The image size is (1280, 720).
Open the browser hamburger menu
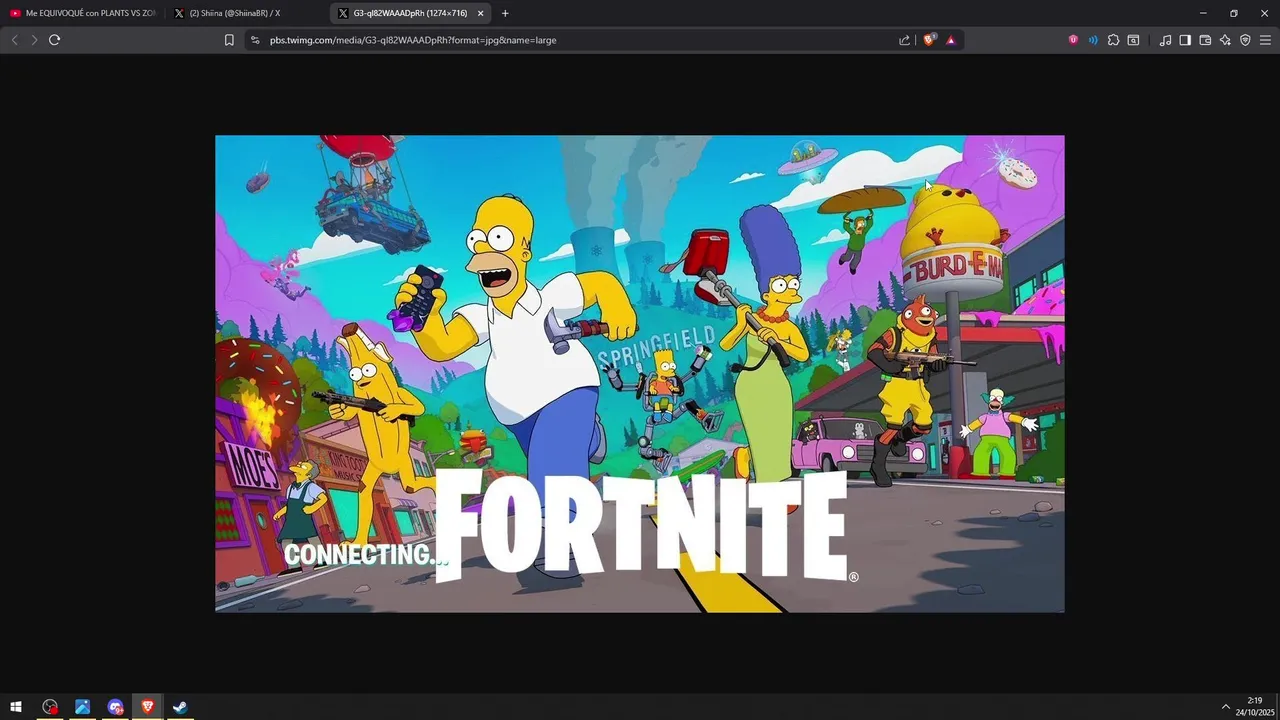coord(1265,40)
